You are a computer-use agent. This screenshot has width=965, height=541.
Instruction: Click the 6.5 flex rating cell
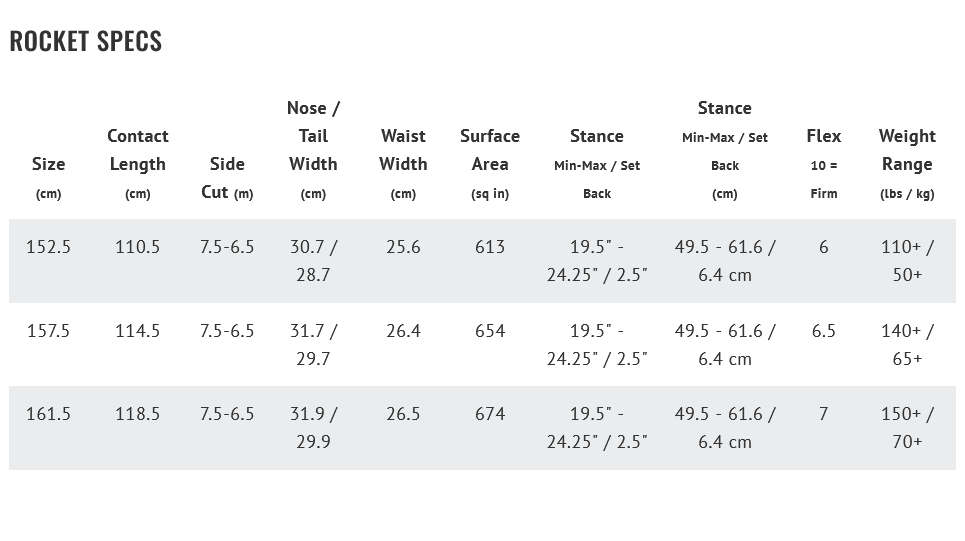coord(824,331)
